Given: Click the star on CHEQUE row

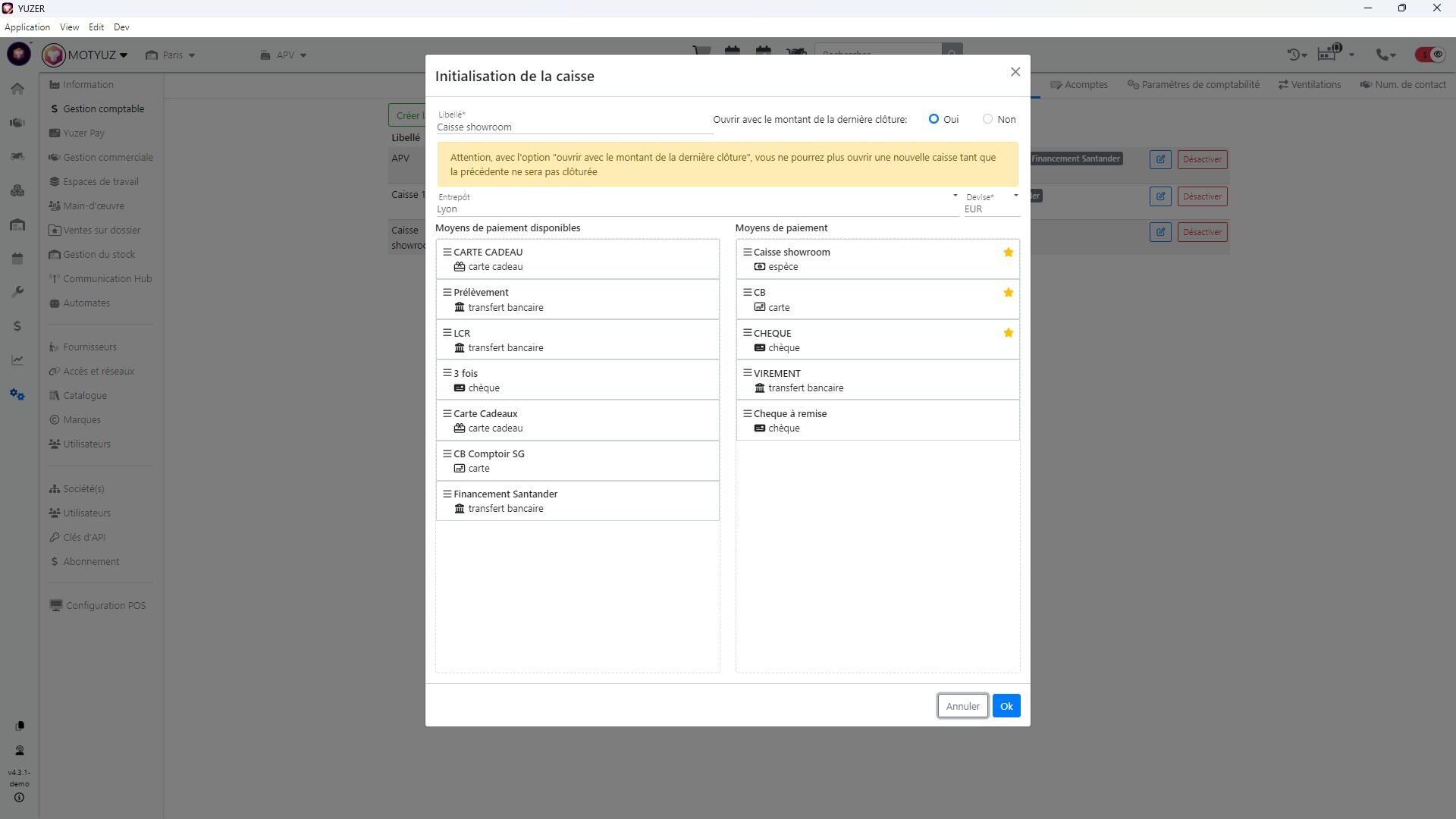Looking at the screenshot, I should click(1008, 333).
